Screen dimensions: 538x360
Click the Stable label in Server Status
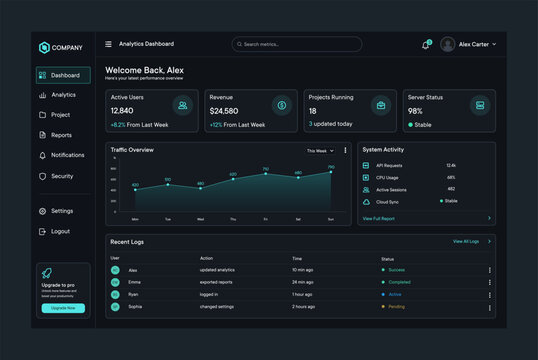(423, 125)
